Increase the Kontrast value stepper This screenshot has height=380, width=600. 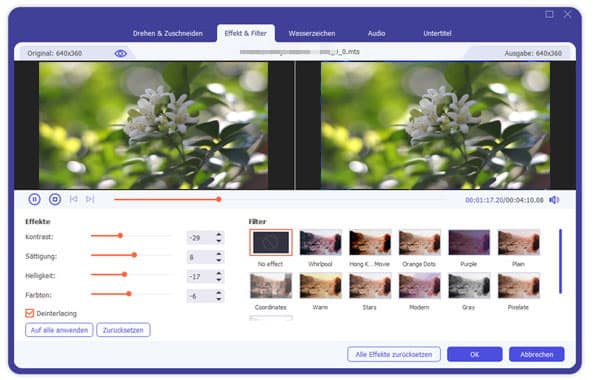pyautogui.click(x=218, y=235)
